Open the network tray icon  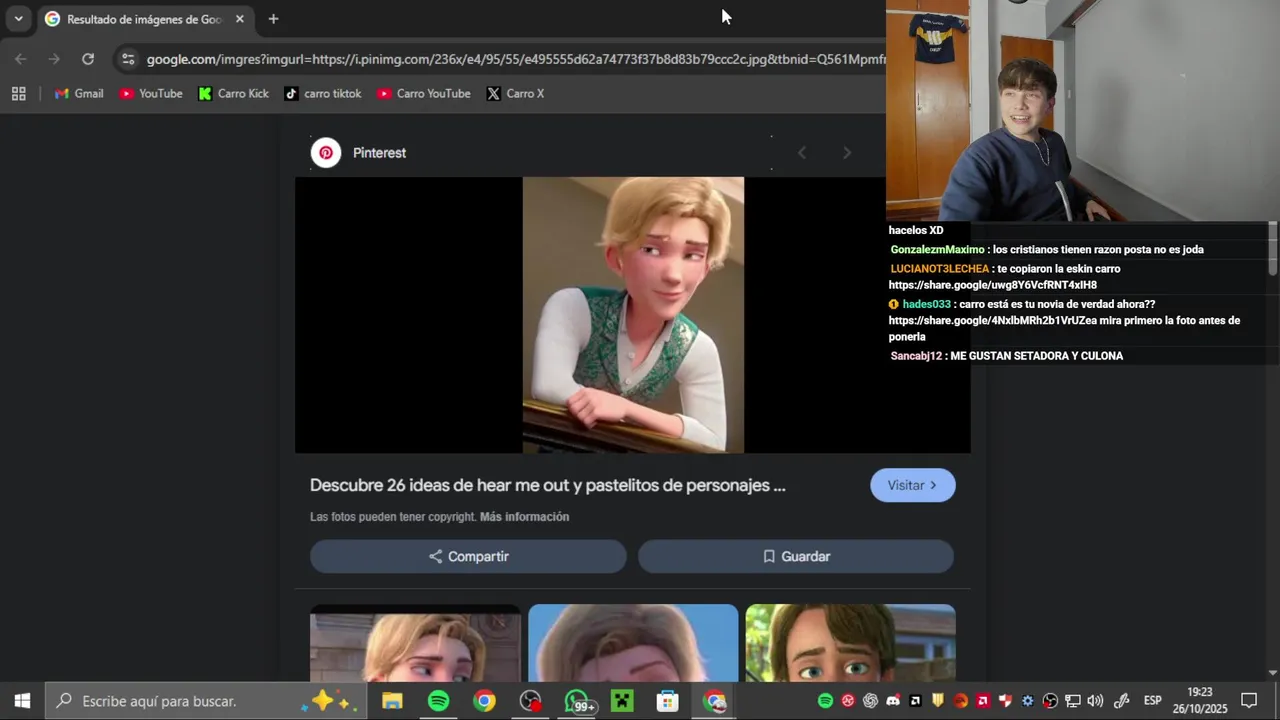tap(1073, 701)
